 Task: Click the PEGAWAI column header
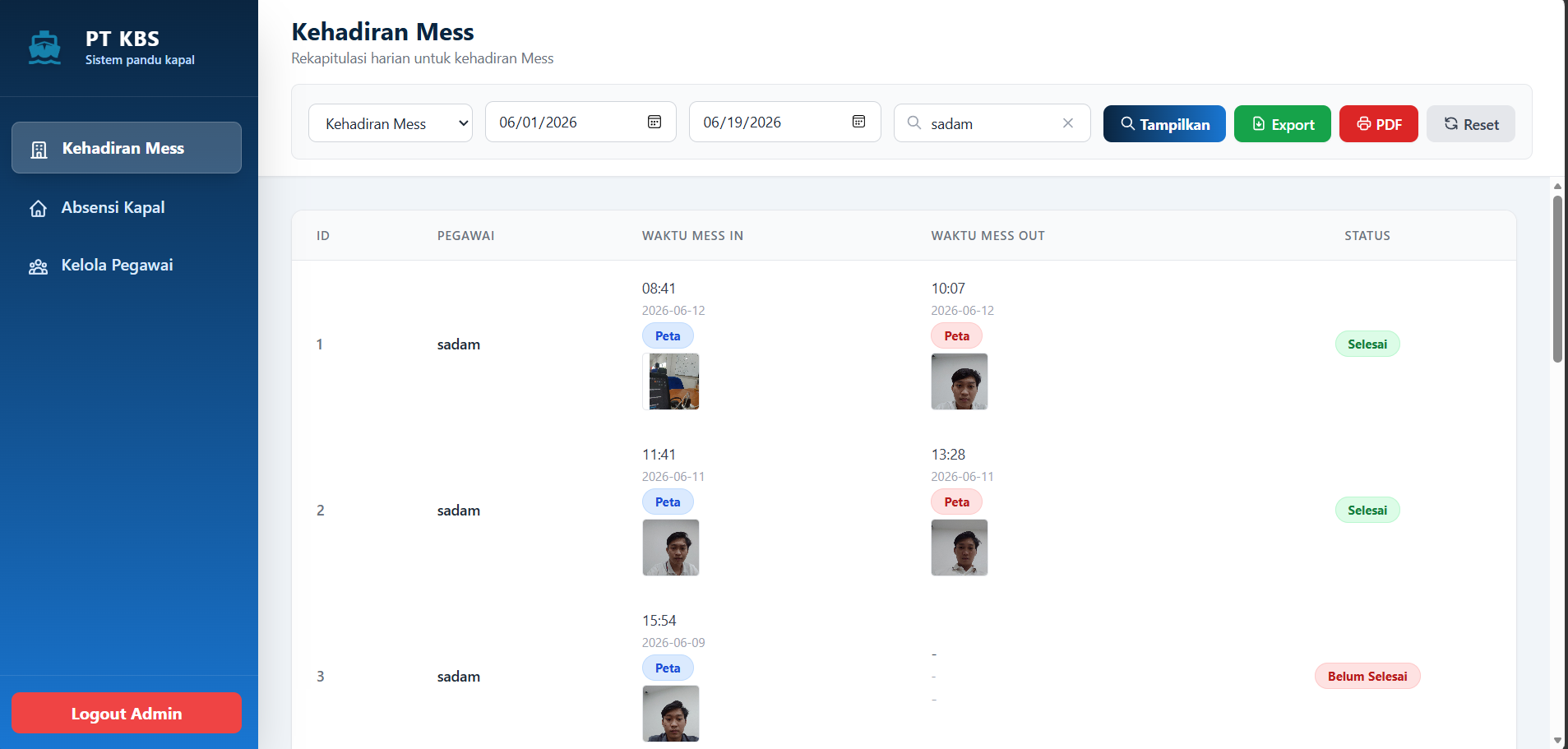(x=465, y=236)
